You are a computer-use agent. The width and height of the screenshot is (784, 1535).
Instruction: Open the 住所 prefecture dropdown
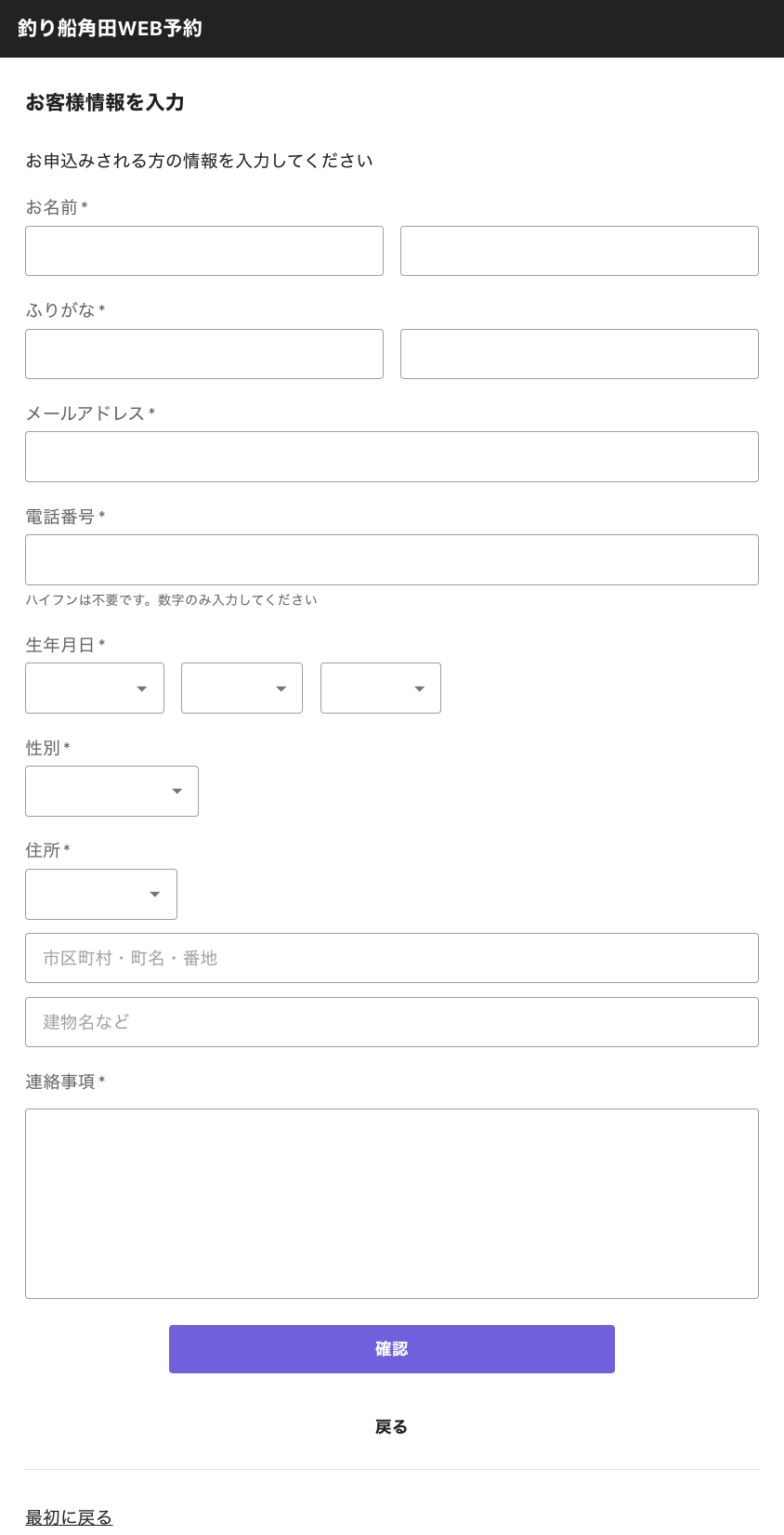click(x=100, y=895)
